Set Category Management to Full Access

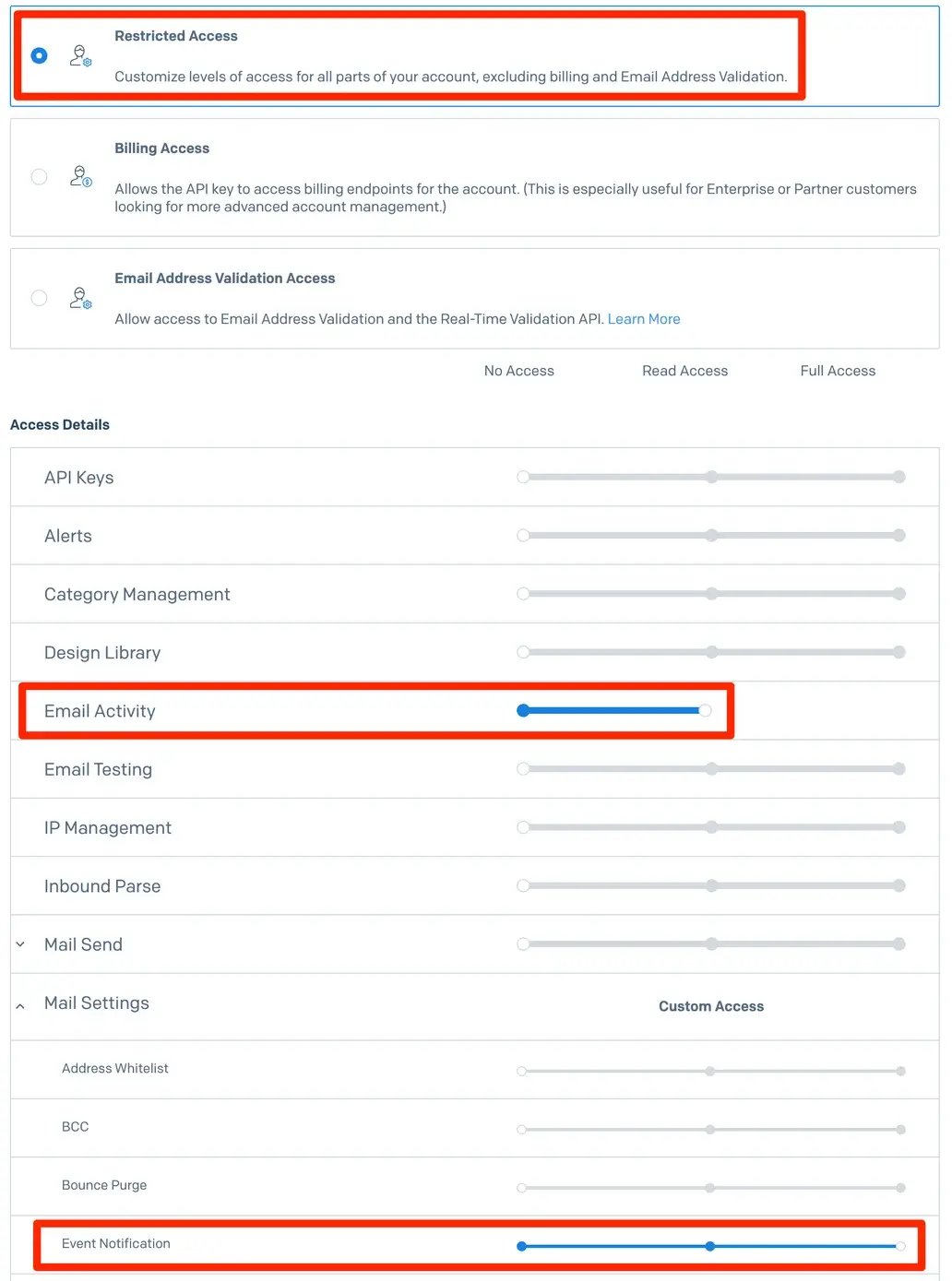[x=898, y=594]
